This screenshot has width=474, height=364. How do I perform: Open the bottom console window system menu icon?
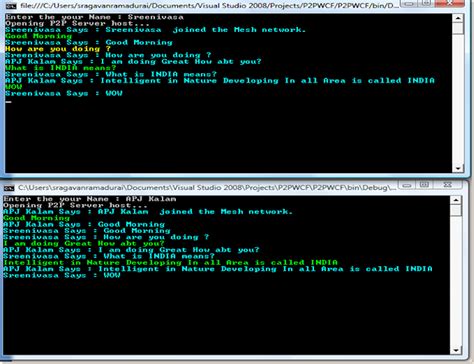pos(9,188)
